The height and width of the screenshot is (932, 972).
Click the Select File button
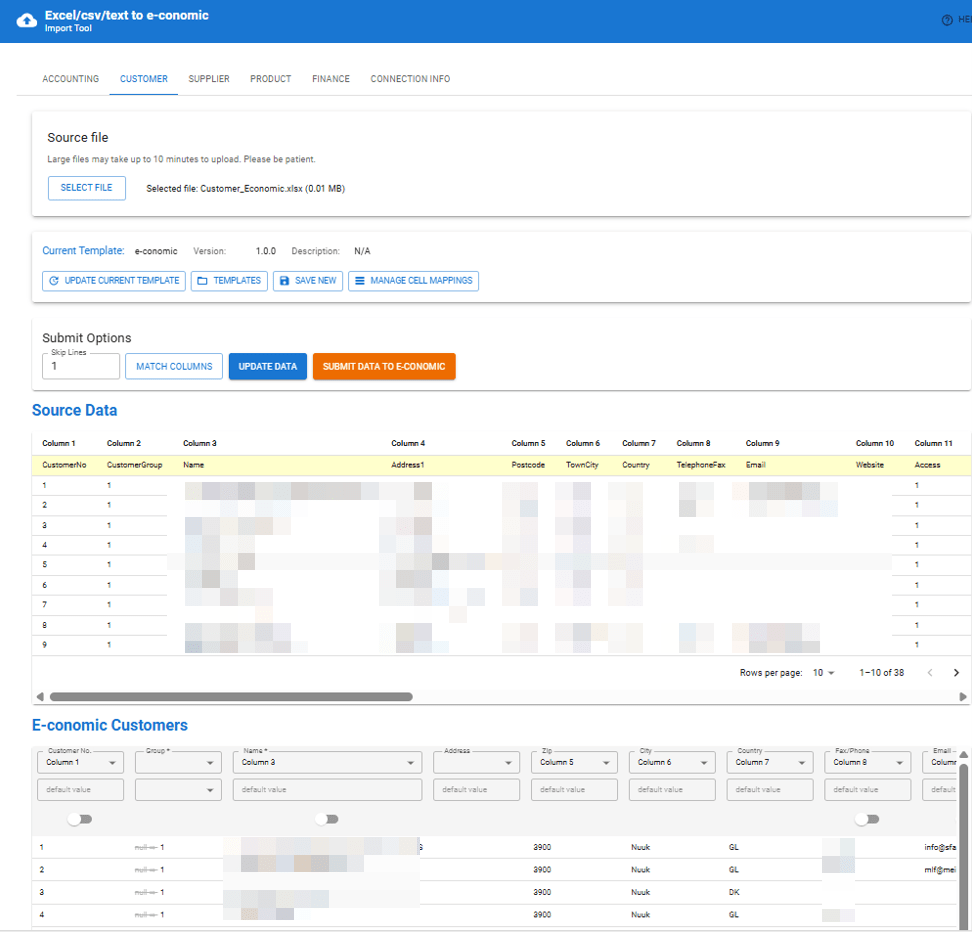click(x=87, y=188)
